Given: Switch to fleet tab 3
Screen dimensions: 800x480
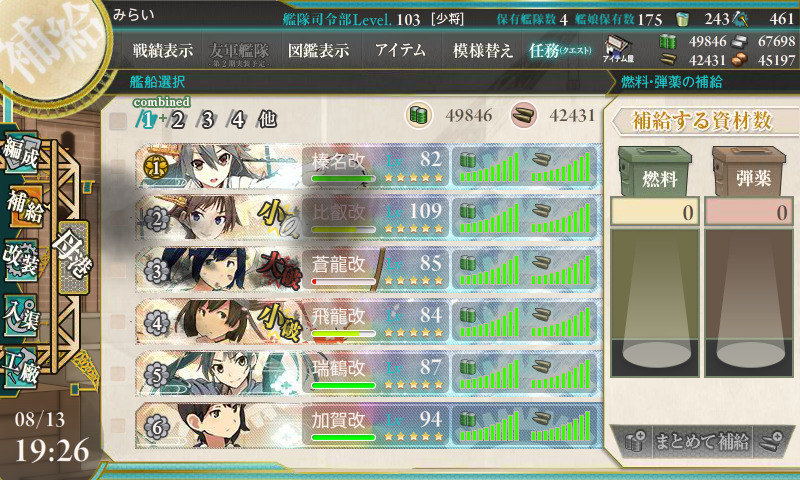Looking at the screenshot, I should click(207, 120).
